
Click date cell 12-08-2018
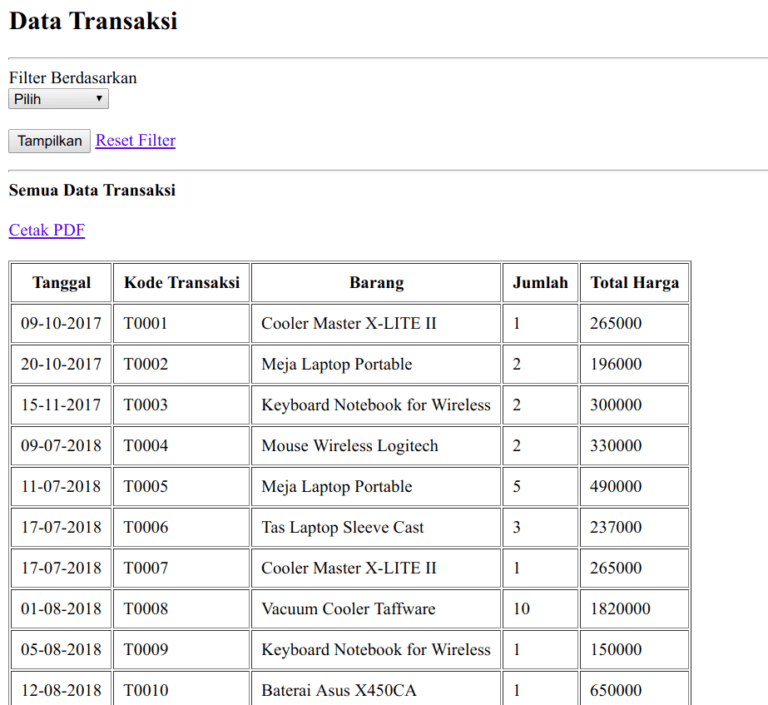(61, 688)
